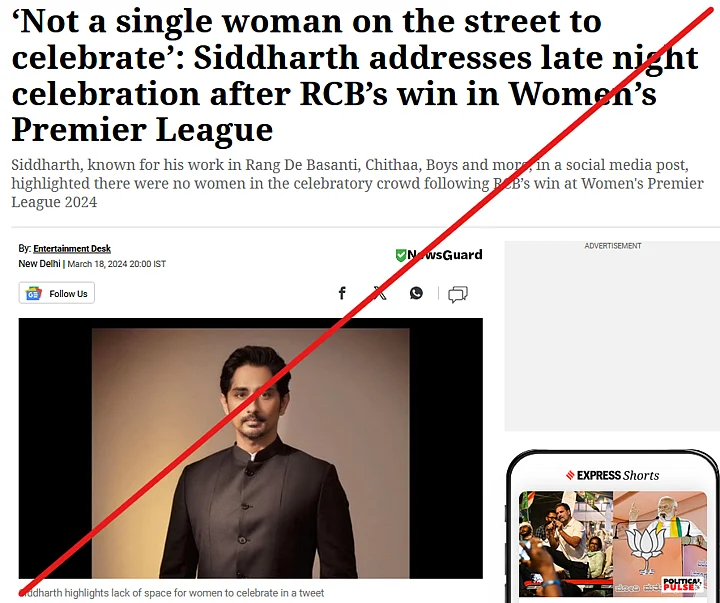The width and height of the screenshot is (720, 603).
Task: Click the article subheading summary text
Action: [x=357, y=183]
